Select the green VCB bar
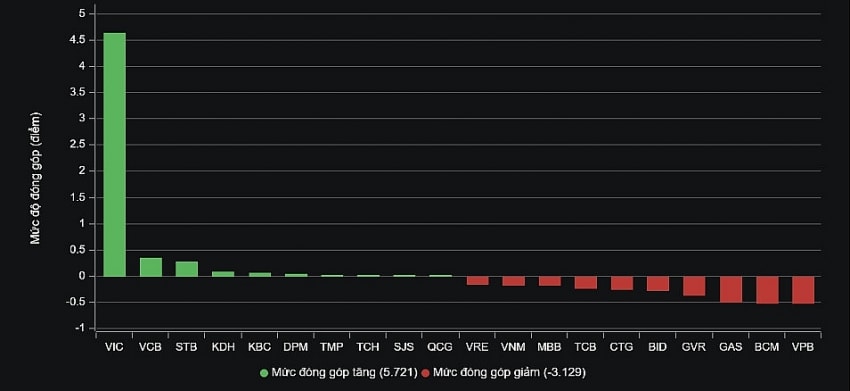 tap(151, 267)
